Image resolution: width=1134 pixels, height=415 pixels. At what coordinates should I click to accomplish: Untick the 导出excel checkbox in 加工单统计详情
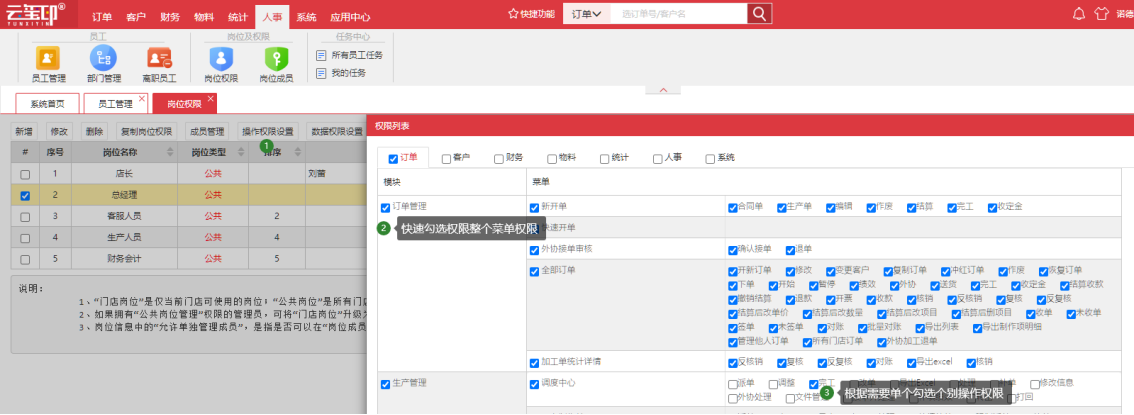coord(911,362)
